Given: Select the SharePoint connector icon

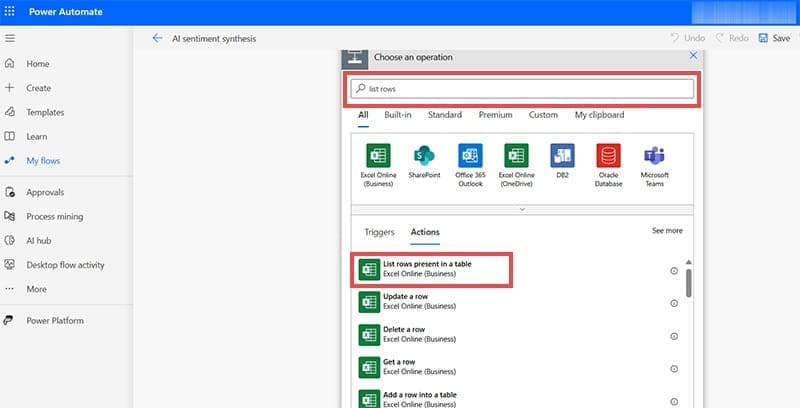Looking at the screenshot, I should point(424,156).
